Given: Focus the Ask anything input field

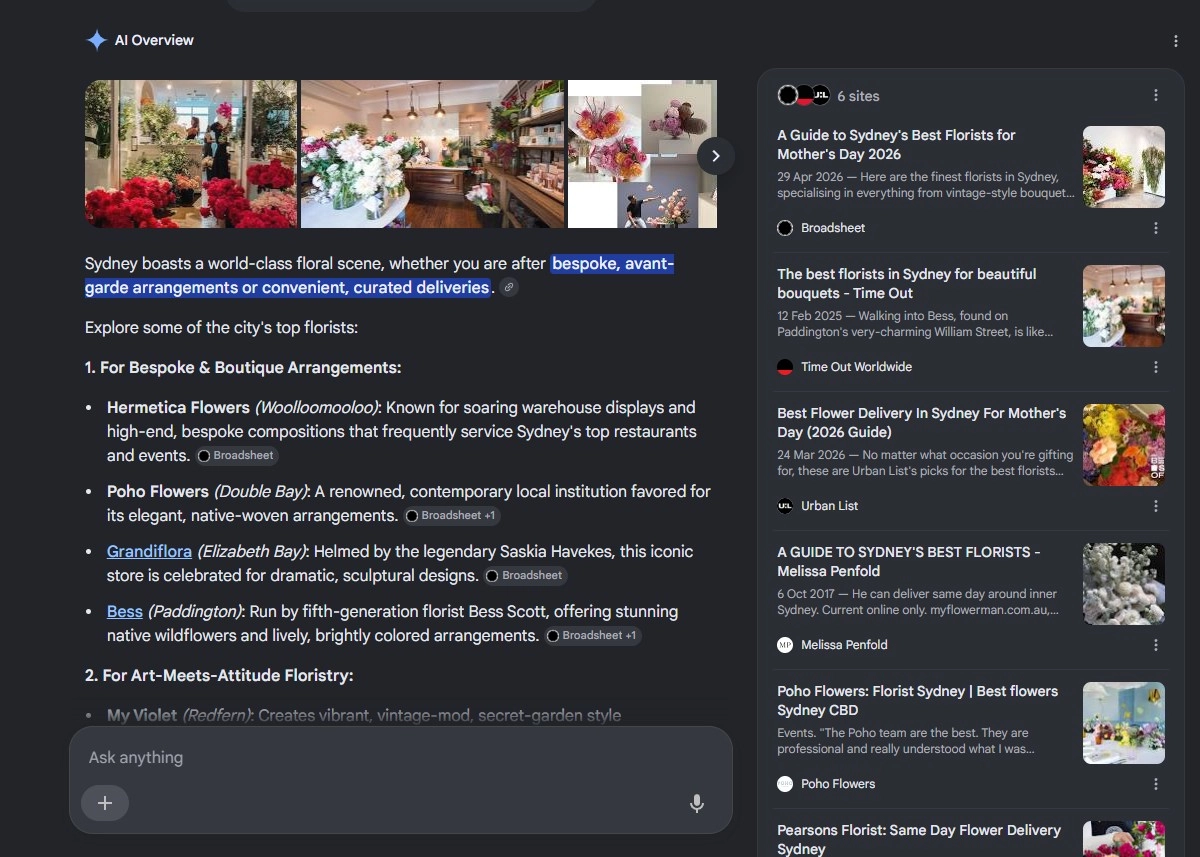Looking at the screenshot, I should click(x=400, y=757).
